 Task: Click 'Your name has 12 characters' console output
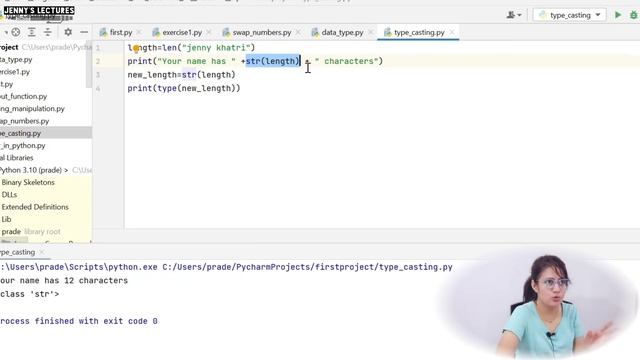pos(64,280)
